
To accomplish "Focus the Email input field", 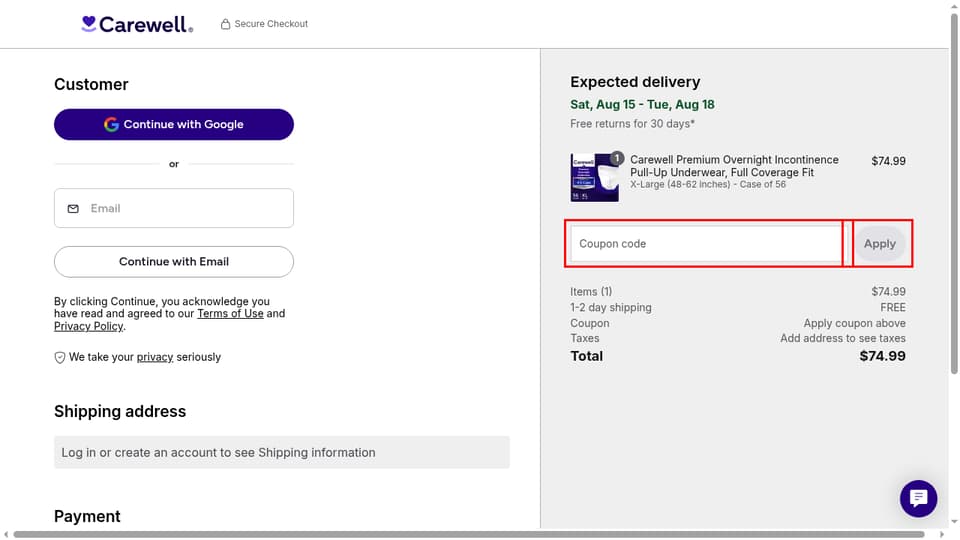I will pos(174,208).
